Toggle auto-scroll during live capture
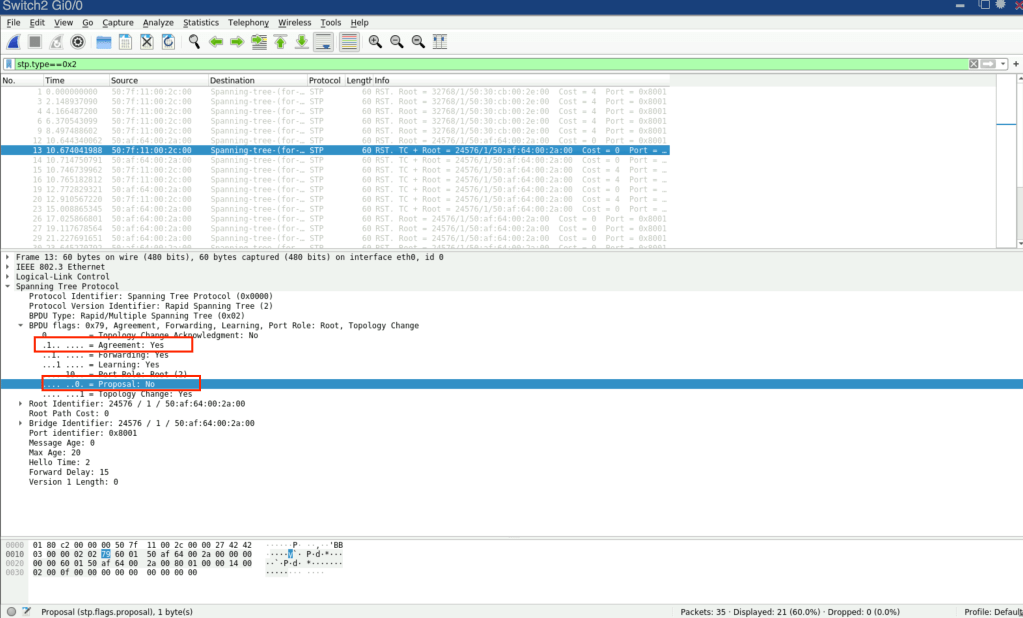 click(324, 42)
